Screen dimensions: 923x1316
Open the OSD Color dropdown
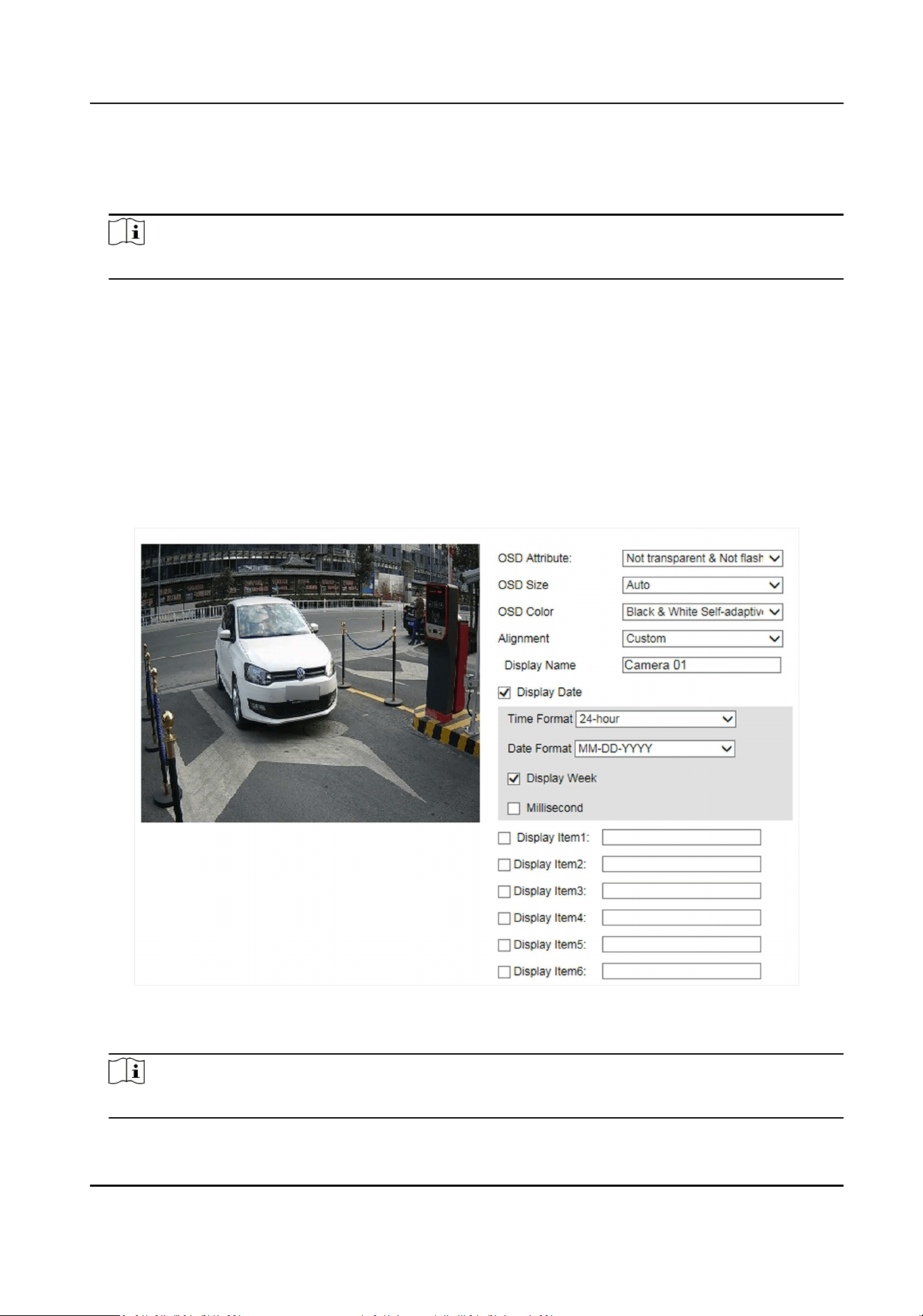click(x=702, y=611)
